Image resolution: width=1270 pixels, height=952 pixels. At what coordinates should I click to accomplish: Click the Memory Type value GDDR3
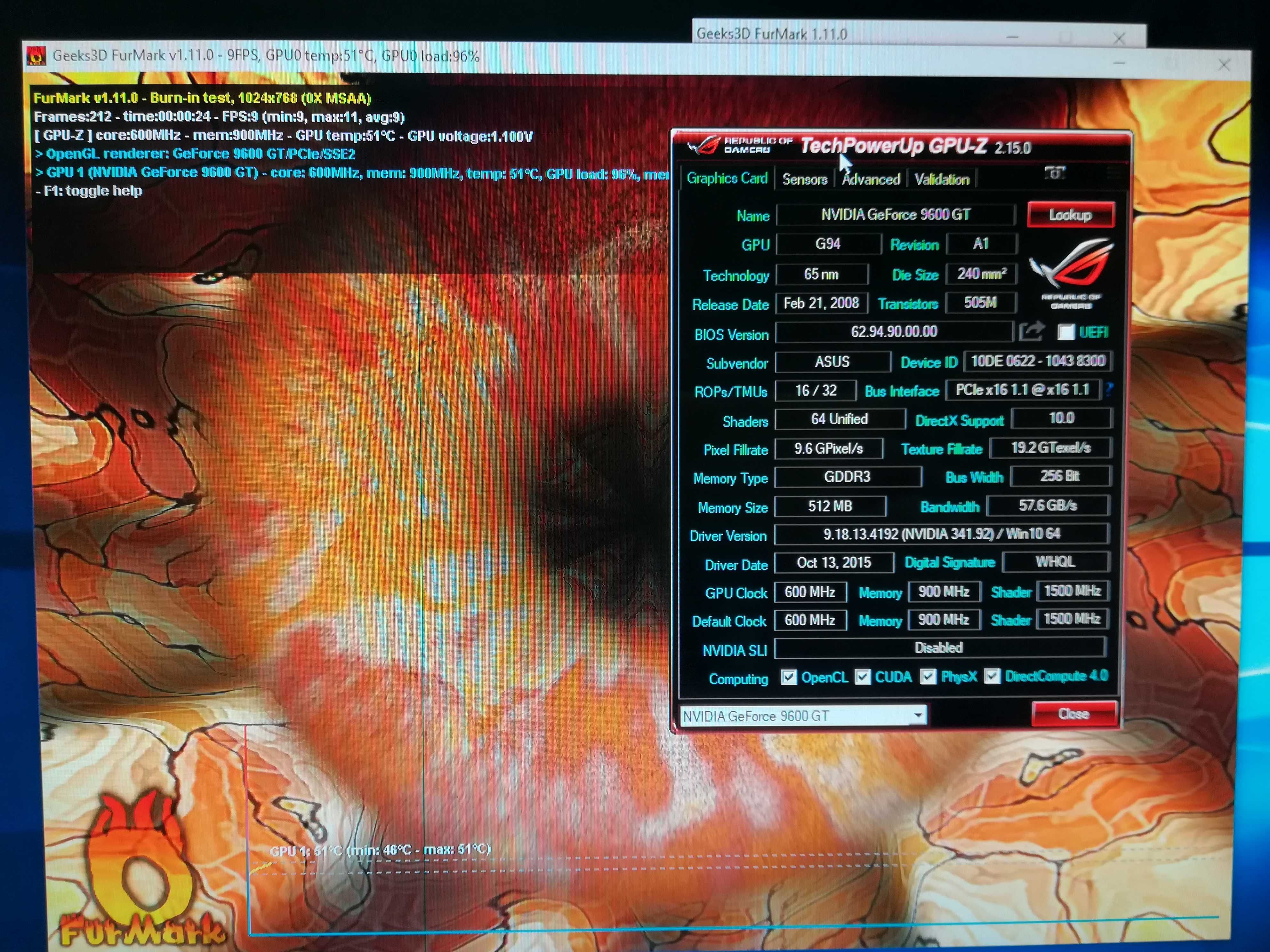pyautogui.click(x=848, y=477)
